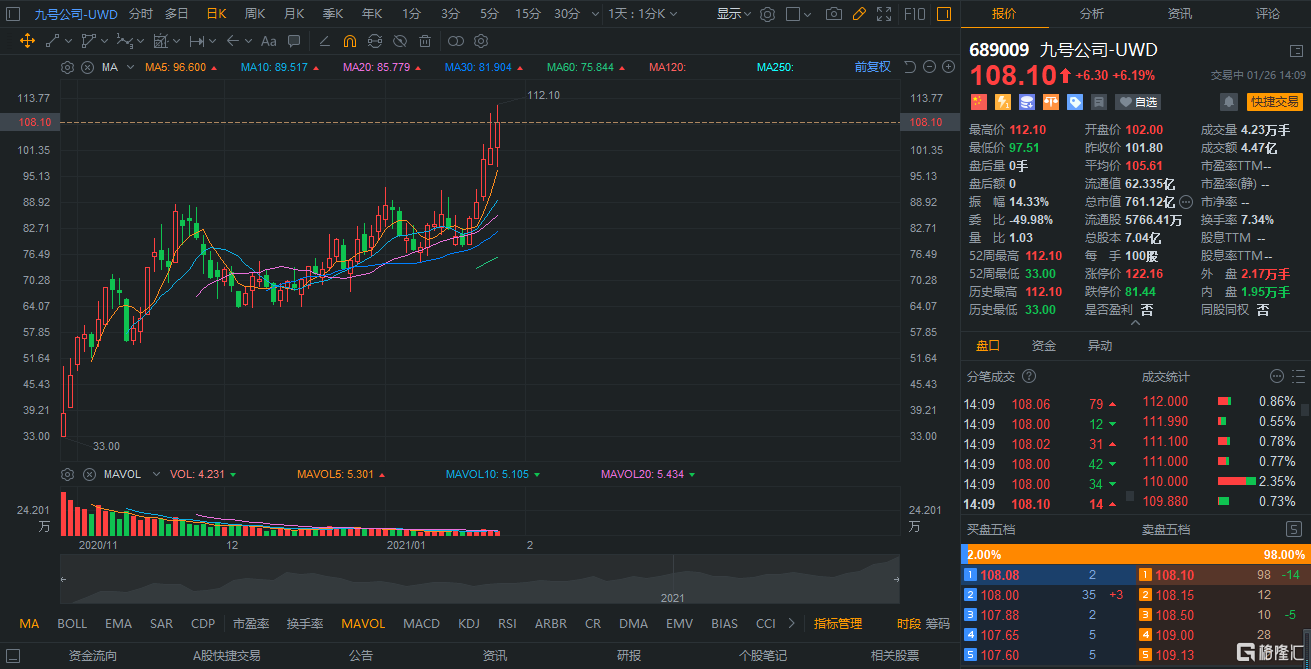The width and height of the screenshot is (1311, 669).
Task: Switch to 周K weekly chart
Action: click(x=255, y=14)
